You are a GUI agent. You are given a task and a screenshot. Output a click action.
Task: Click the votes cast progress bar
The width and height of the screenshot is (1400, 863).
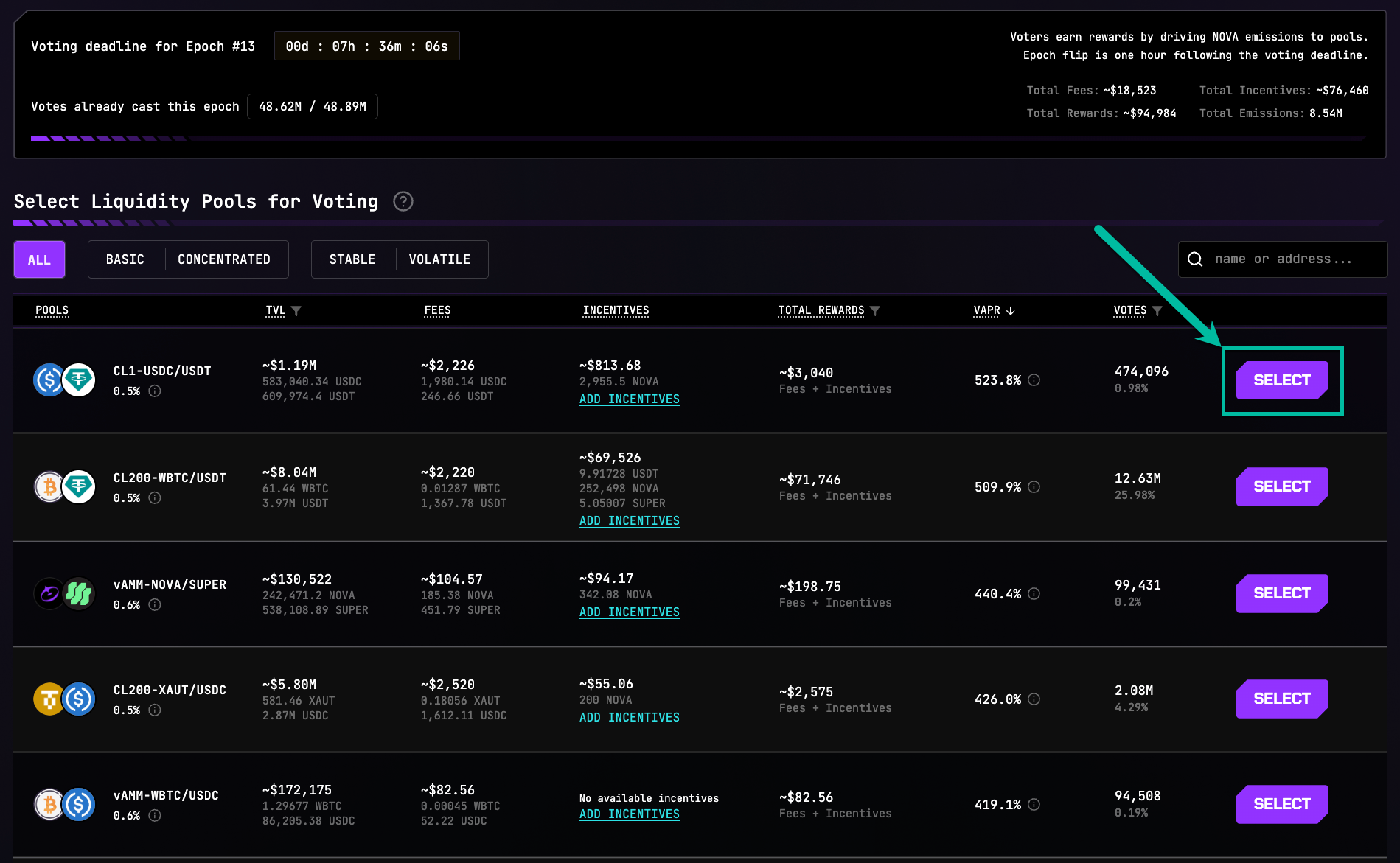click(698, 138)
